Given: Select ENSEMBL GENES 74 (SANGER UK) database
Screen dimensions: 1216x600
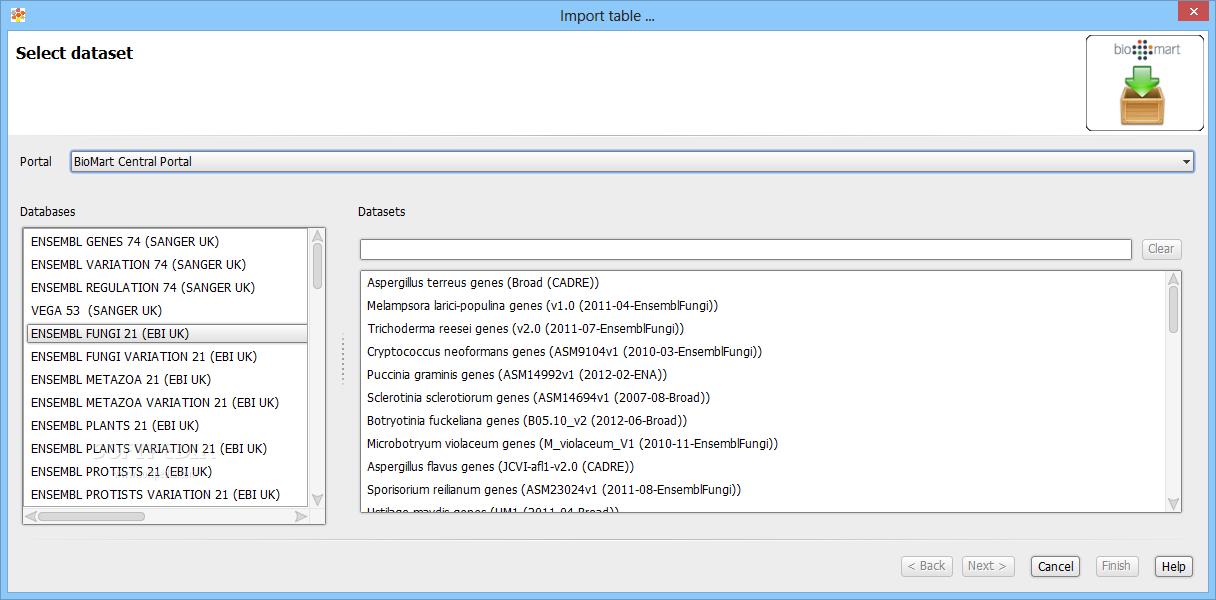Looking at the screenshot, I should [167, 242].
